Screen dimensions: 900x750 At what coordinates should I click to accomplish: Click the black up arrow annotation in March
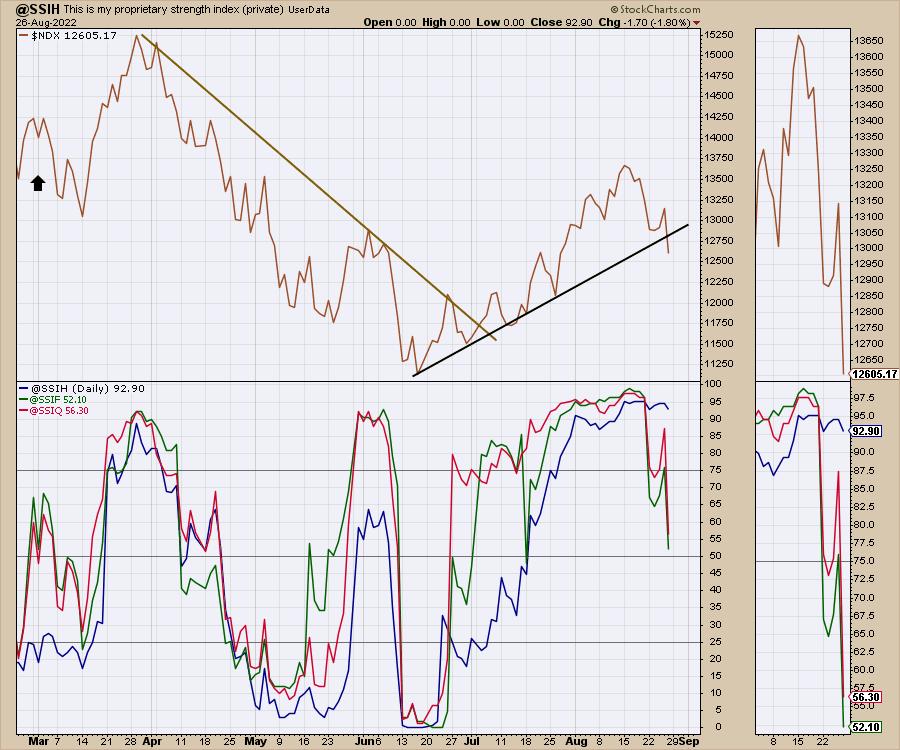click(x=38, y=182)
